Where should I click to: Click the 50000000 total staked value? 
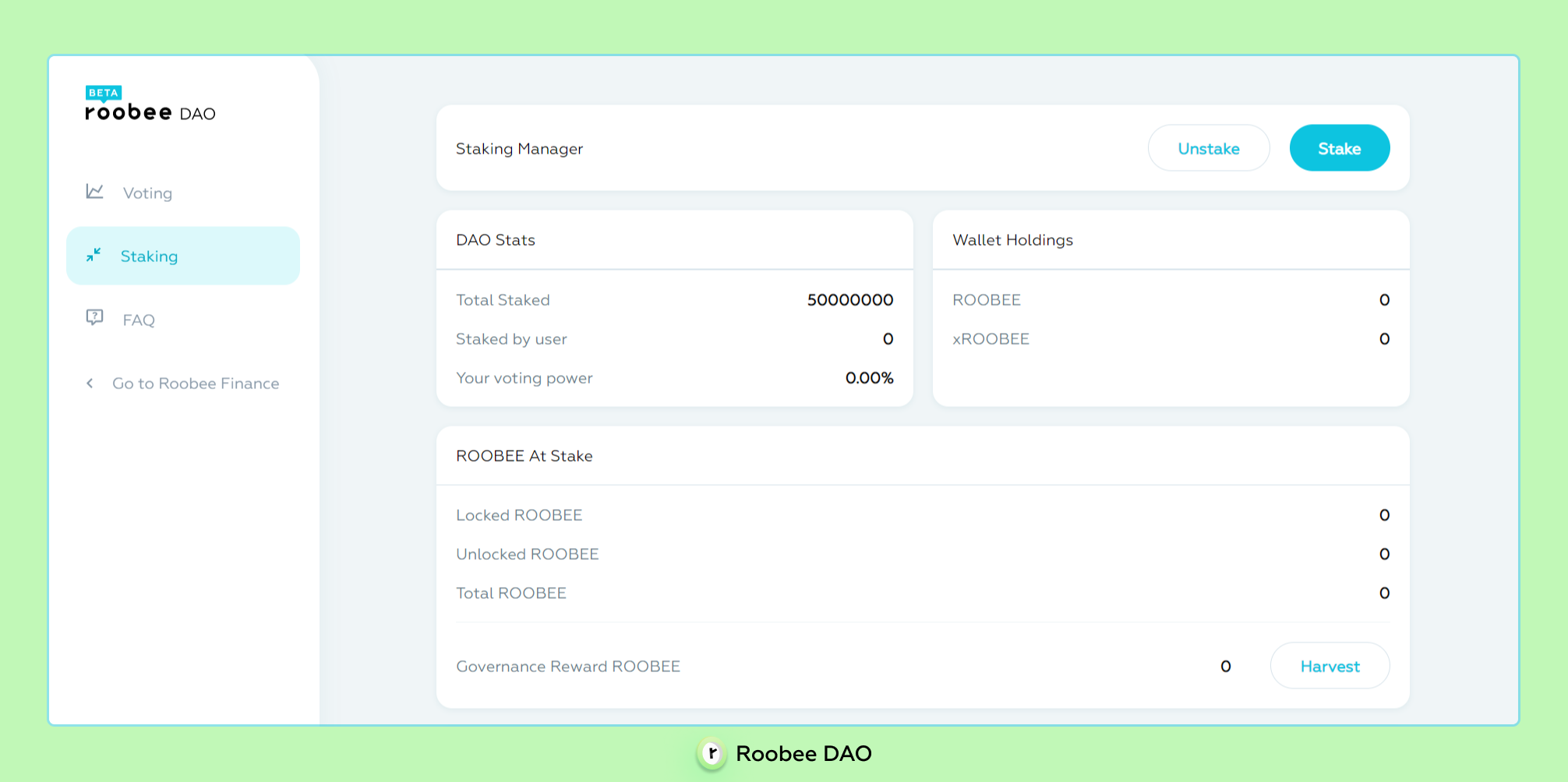click(x=850, y=299)
